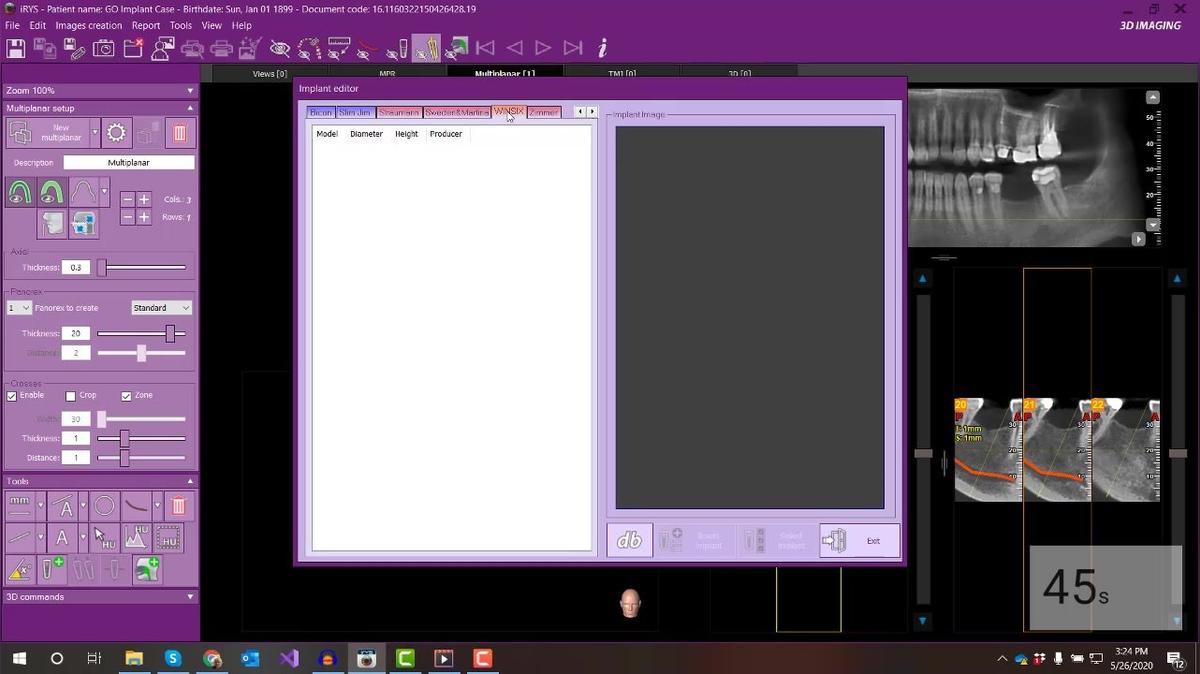Select the HU rectangle region tool
This screenshot has height=674, width=1200.
point(167,537)
